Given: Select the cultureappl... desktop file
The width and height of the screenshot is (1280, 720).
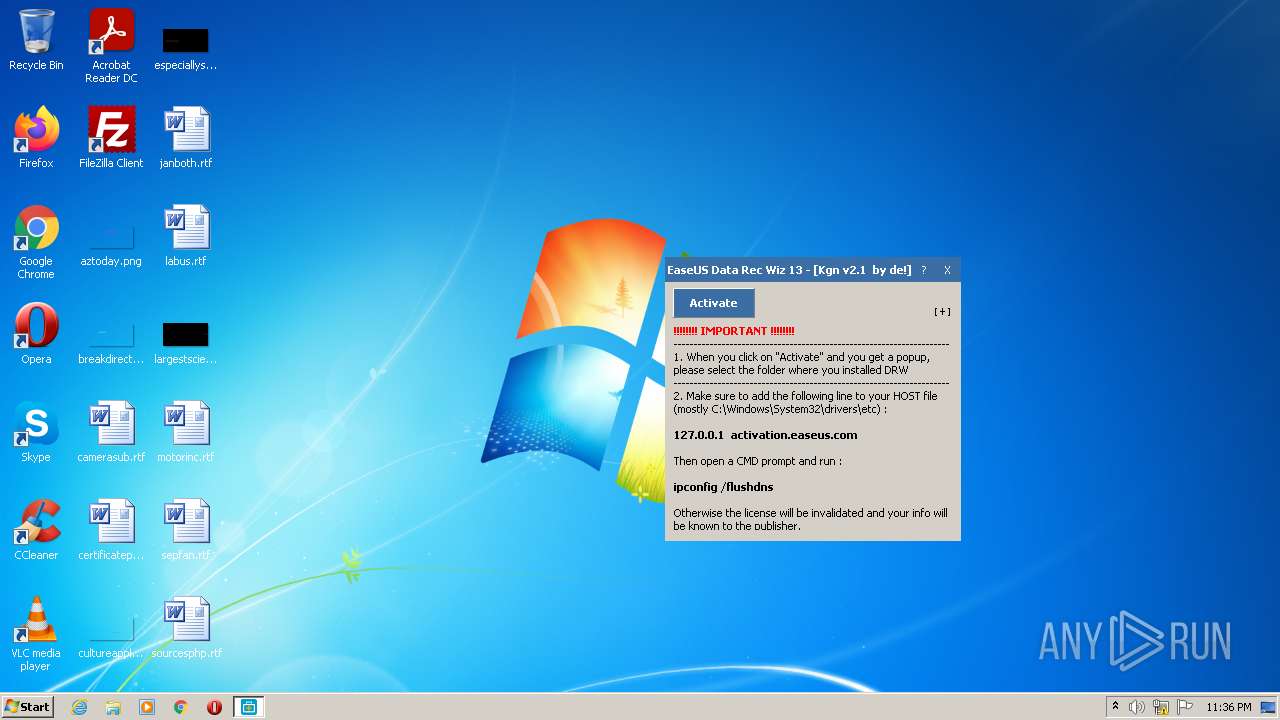Looking at the screenshot, I should 111,637.
